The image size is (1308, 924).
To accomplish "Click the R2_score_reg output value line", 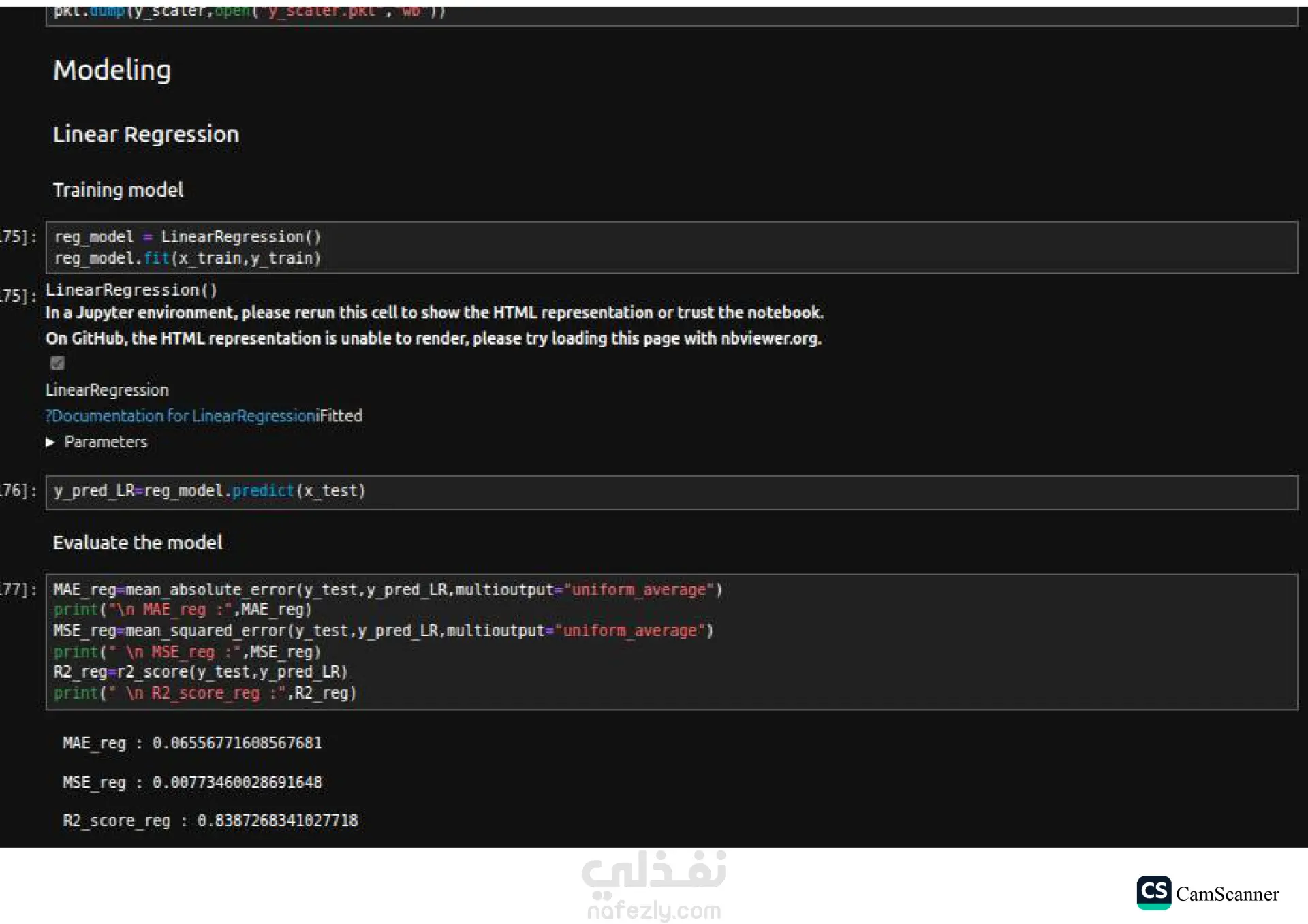I will [x=210, y=821].
